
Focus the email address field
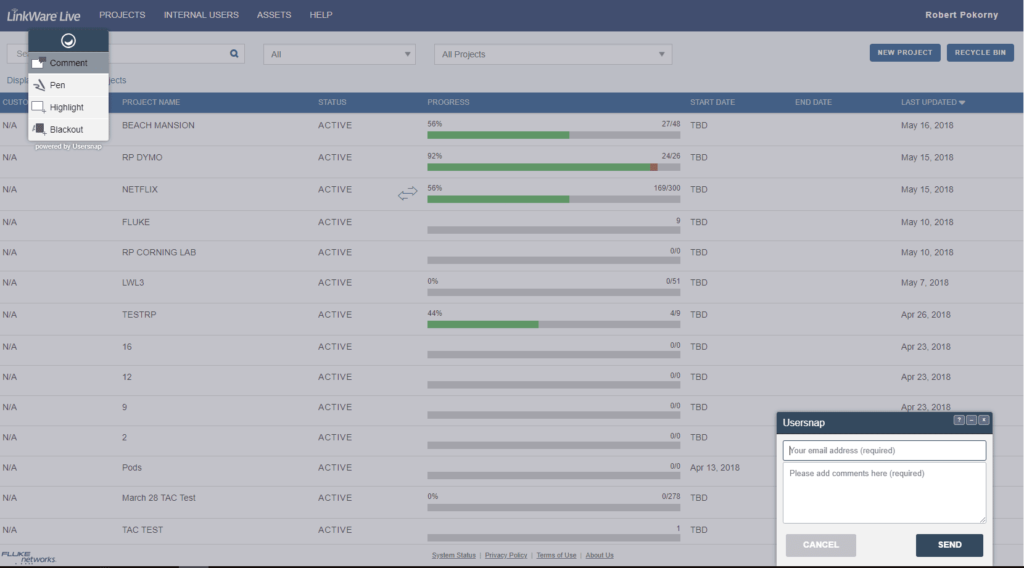(x=884, y=450)
